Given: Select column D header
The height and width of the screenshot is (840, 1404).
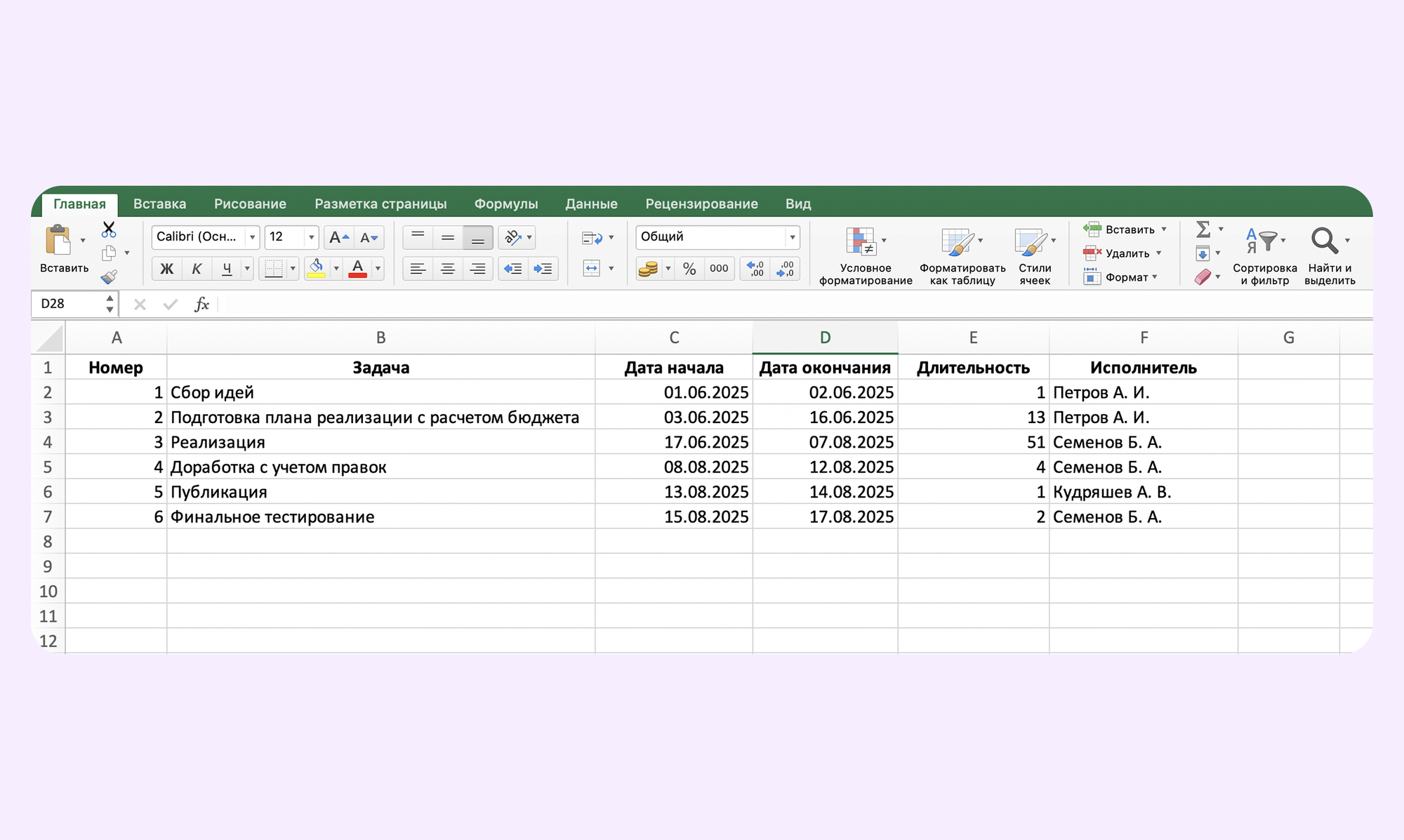Looking at the screenshot, I should (x=825, y=338).
